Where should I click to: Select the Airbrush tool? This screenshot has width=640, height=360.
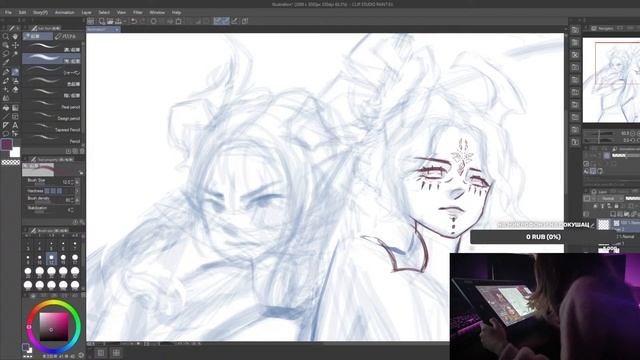[16, 81]
